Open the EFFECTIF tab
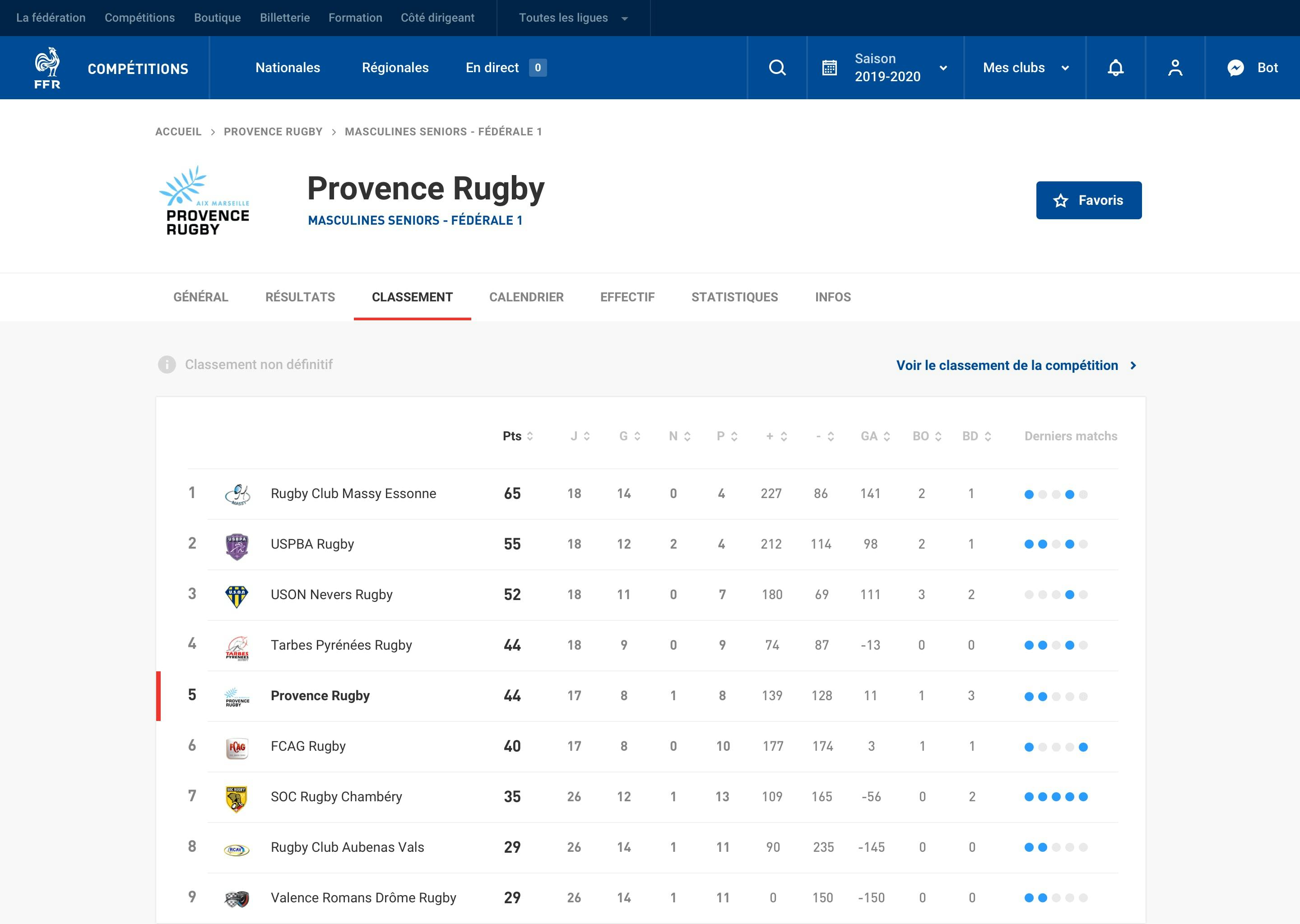The height and width of the screenshot is (924, 1300). click(x=627, y=297)
